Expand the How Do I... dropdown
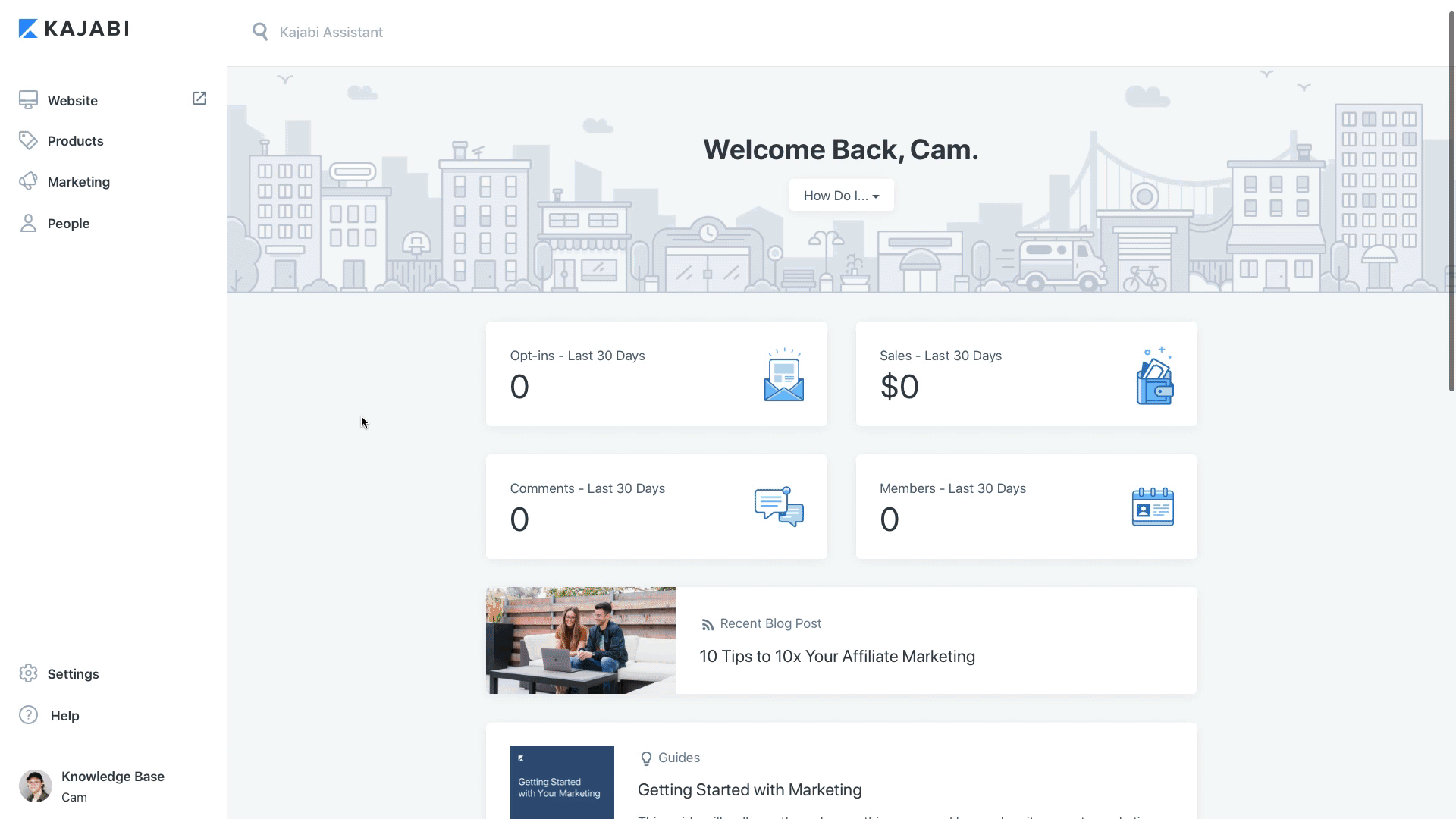The height and width of the screenshot is (819, 1456). [841, 196]
